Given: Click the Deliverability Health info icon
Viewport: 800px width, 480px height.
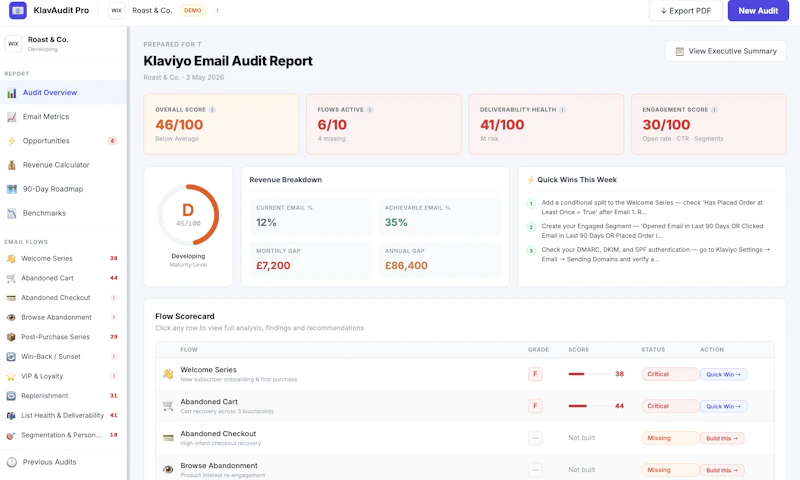Looking at the screenshot, I should pyautogui.click(x=563, y=110).
